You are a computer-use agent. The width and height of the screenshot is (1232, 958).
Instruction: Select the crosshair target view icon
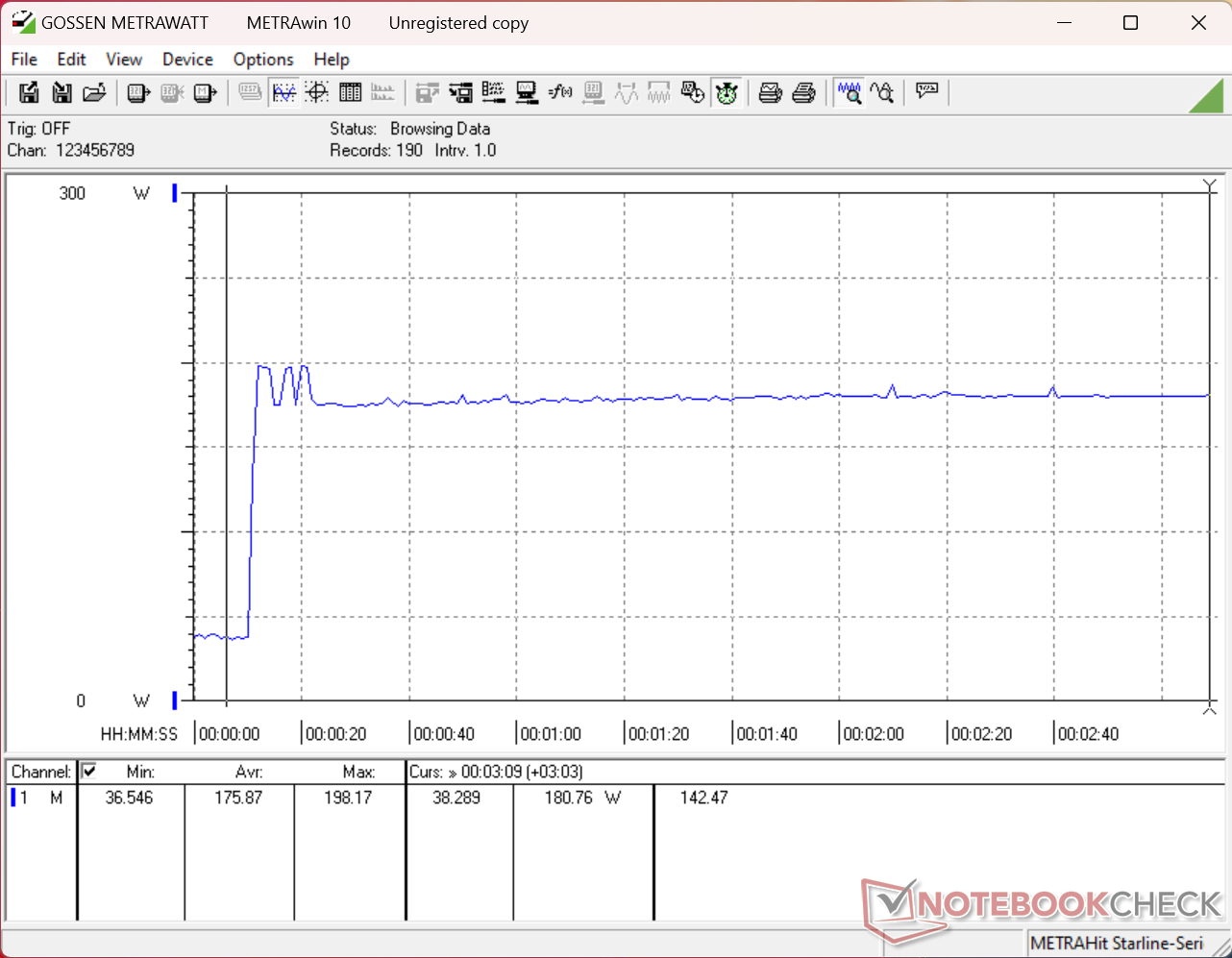click(x=317, y=92)
